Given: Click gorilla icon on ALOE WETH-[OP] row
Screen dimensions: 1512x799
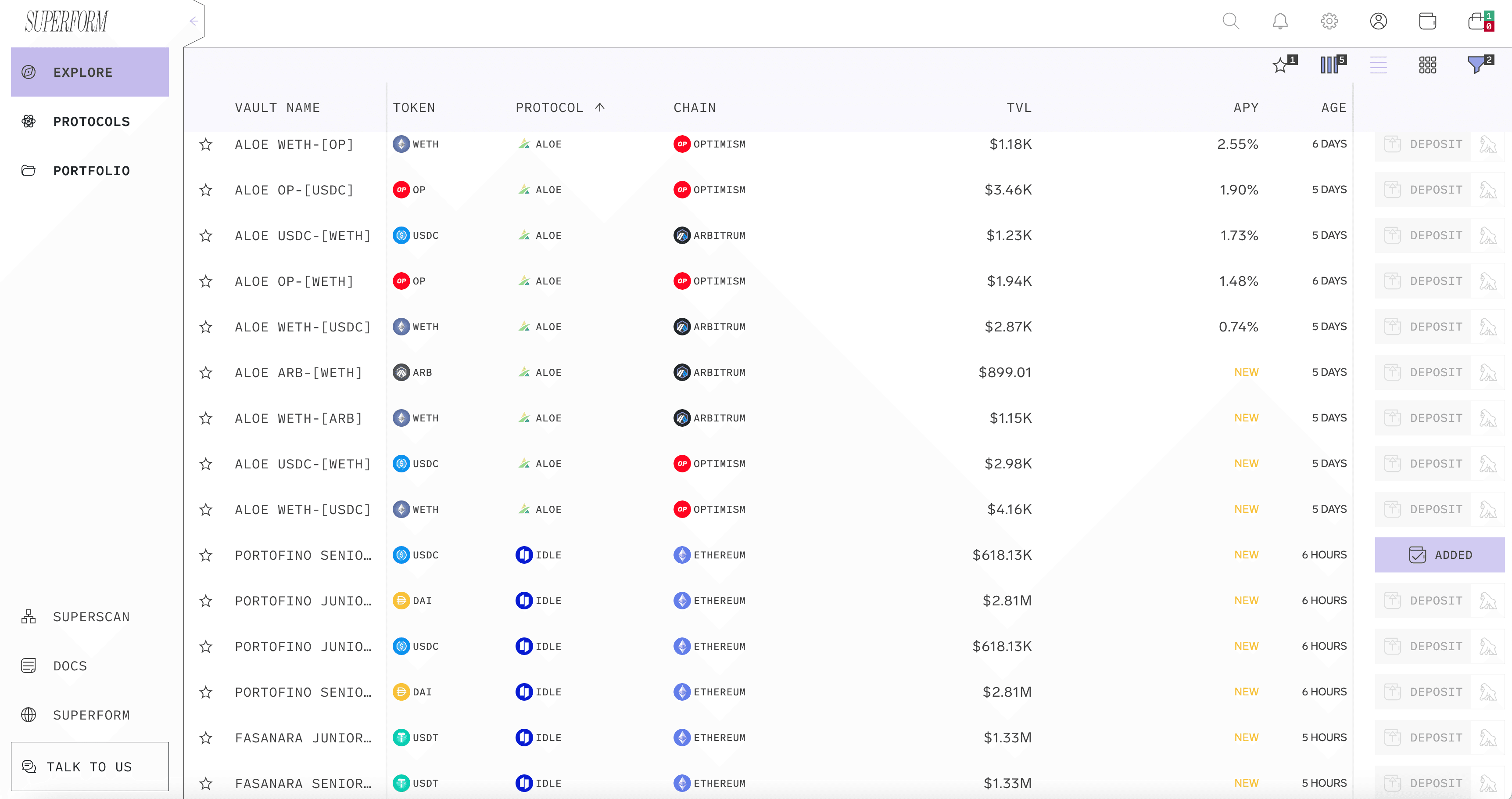Looking at the screenshot, I should pos(1488,144).
